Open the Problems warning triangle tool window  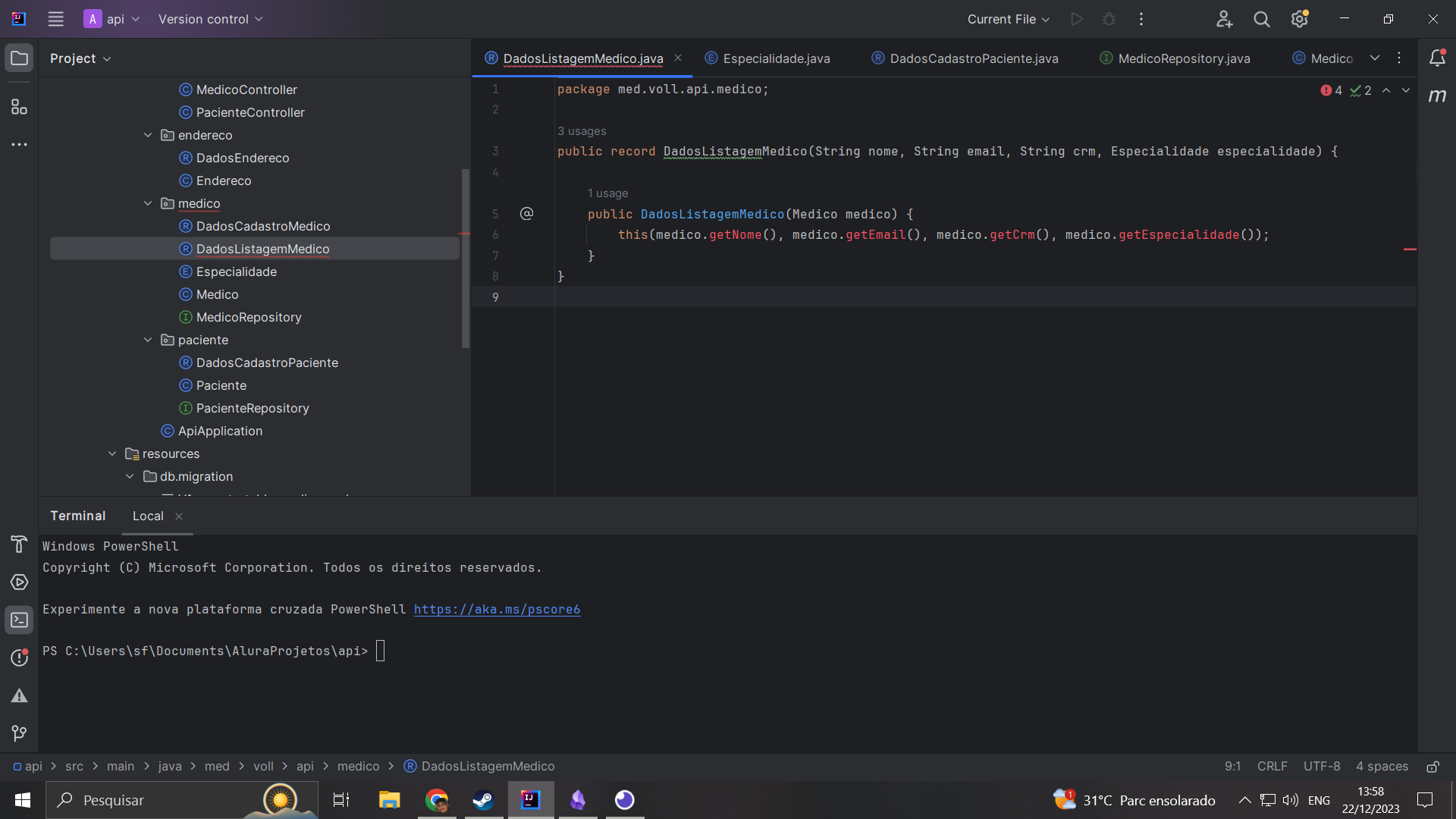coord(19,695)
